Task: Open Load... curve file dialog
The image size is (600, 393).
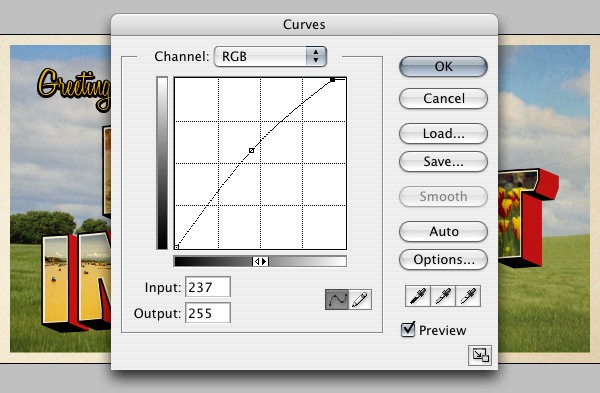Action: pos(443,134)
